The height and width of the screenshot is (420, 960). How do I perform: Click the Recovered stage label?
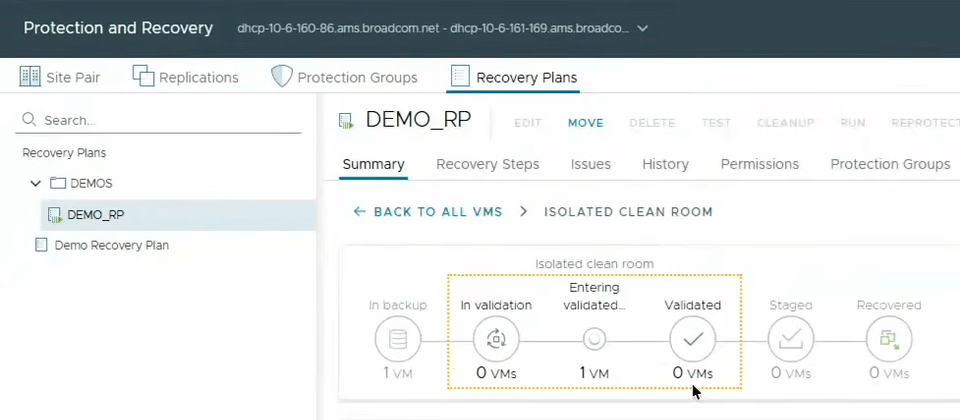coord(889,305)
